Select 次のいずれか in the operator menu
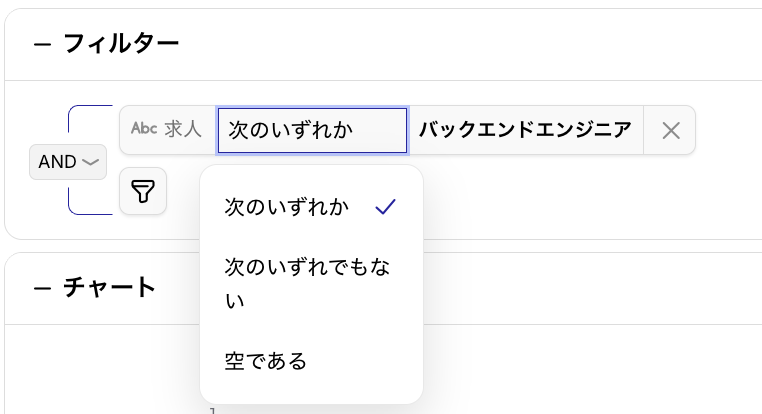 click(x=287, y=207)
